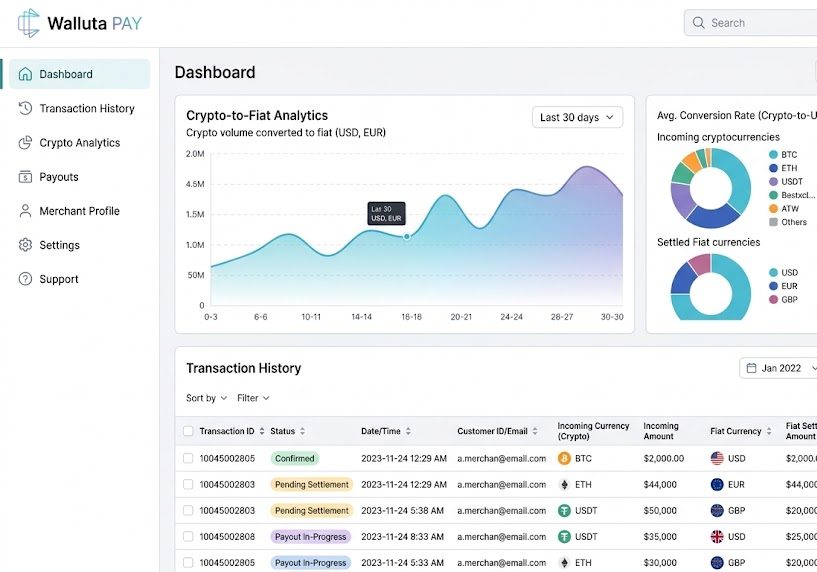Click the Support question mark icon
This screenshot has height=572, width=817.
(x=25, y=279)
